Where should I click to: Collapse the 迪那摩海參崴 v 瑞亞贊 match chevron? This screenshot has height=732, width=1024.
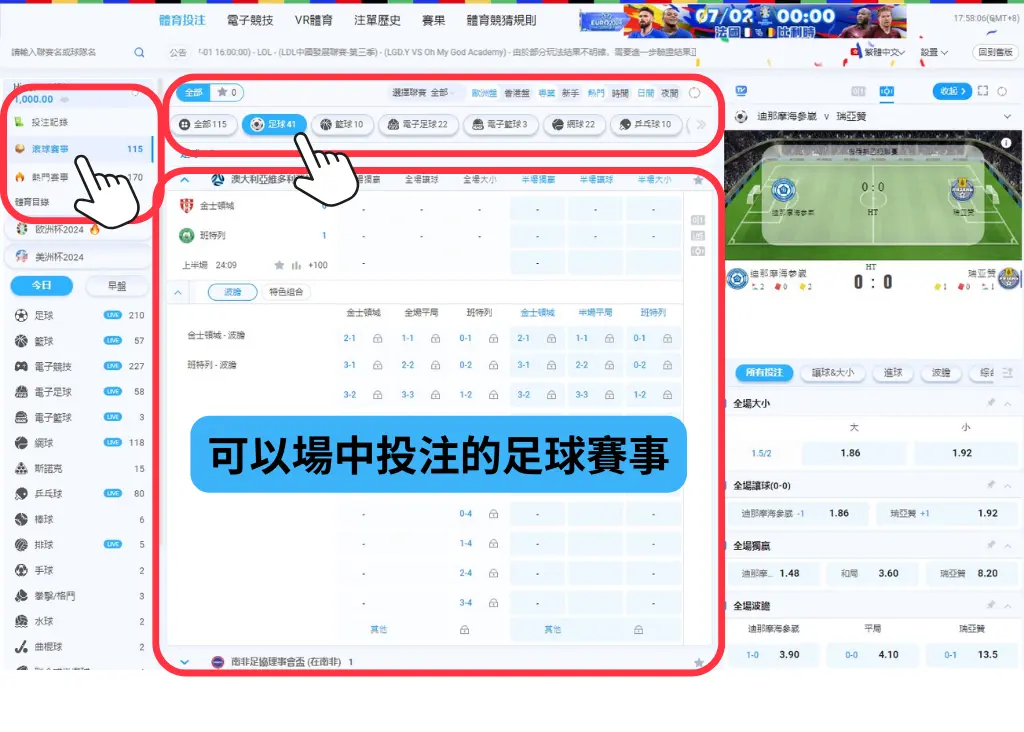tap(1007, 116)
